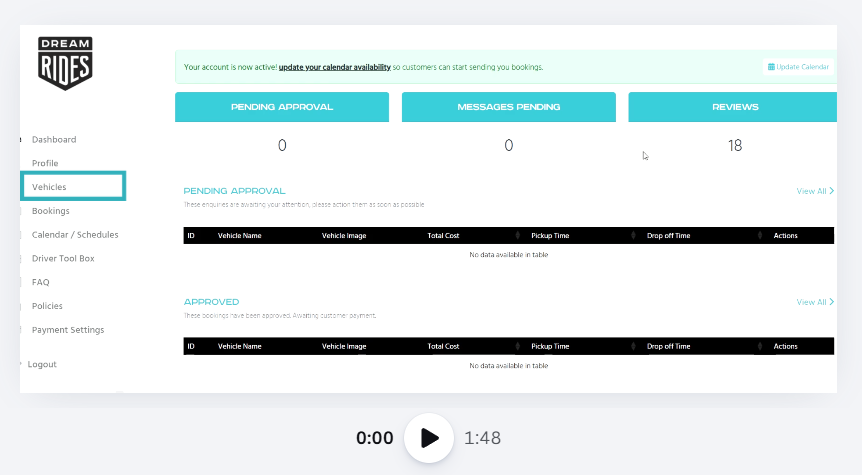Open the update your calendar availability link
This screenshot has height=475, width=862.
(x=334, y=67)
